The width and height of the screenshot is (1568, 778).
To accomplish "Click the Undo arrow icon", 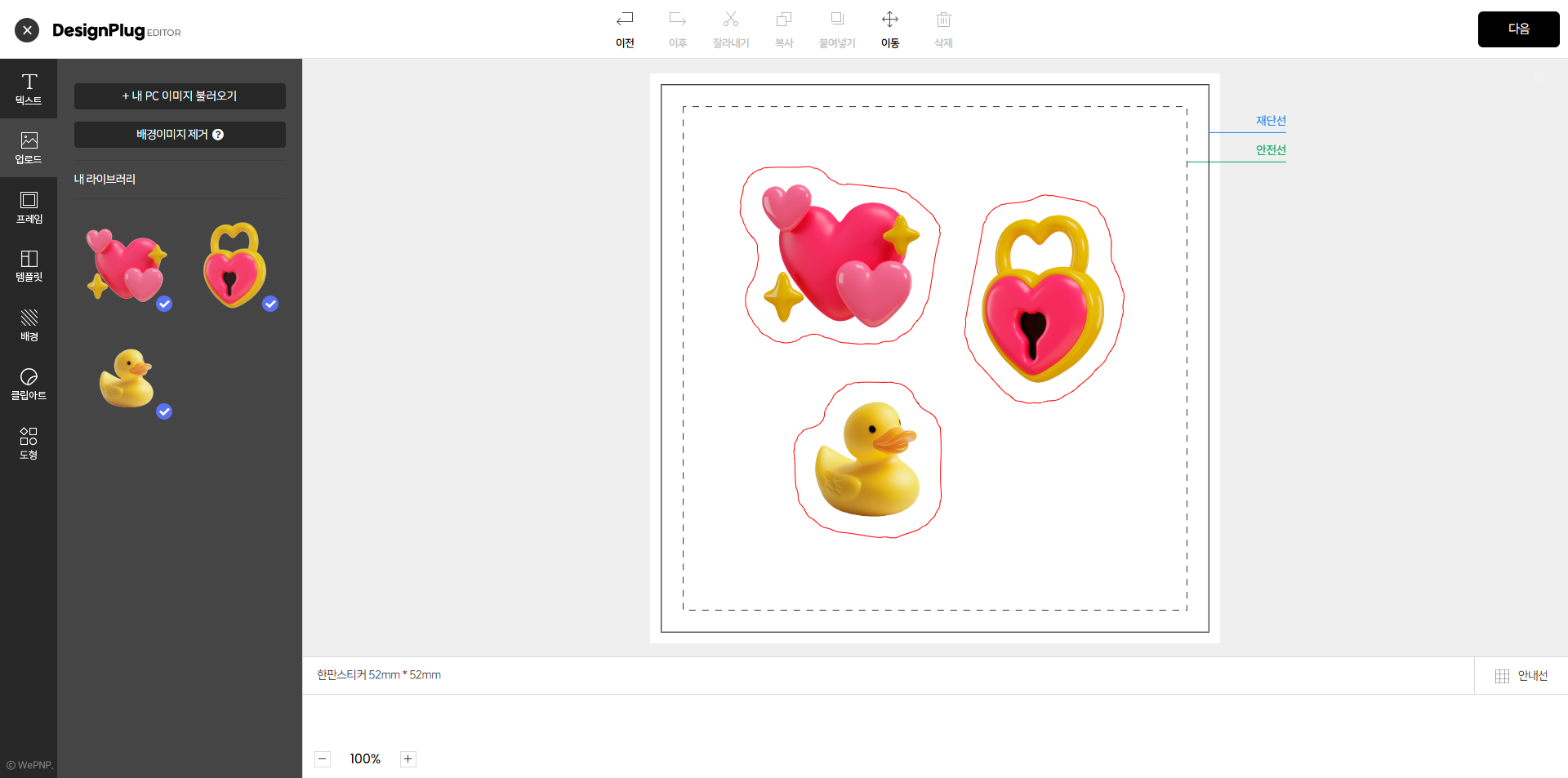I will (625, 20).
